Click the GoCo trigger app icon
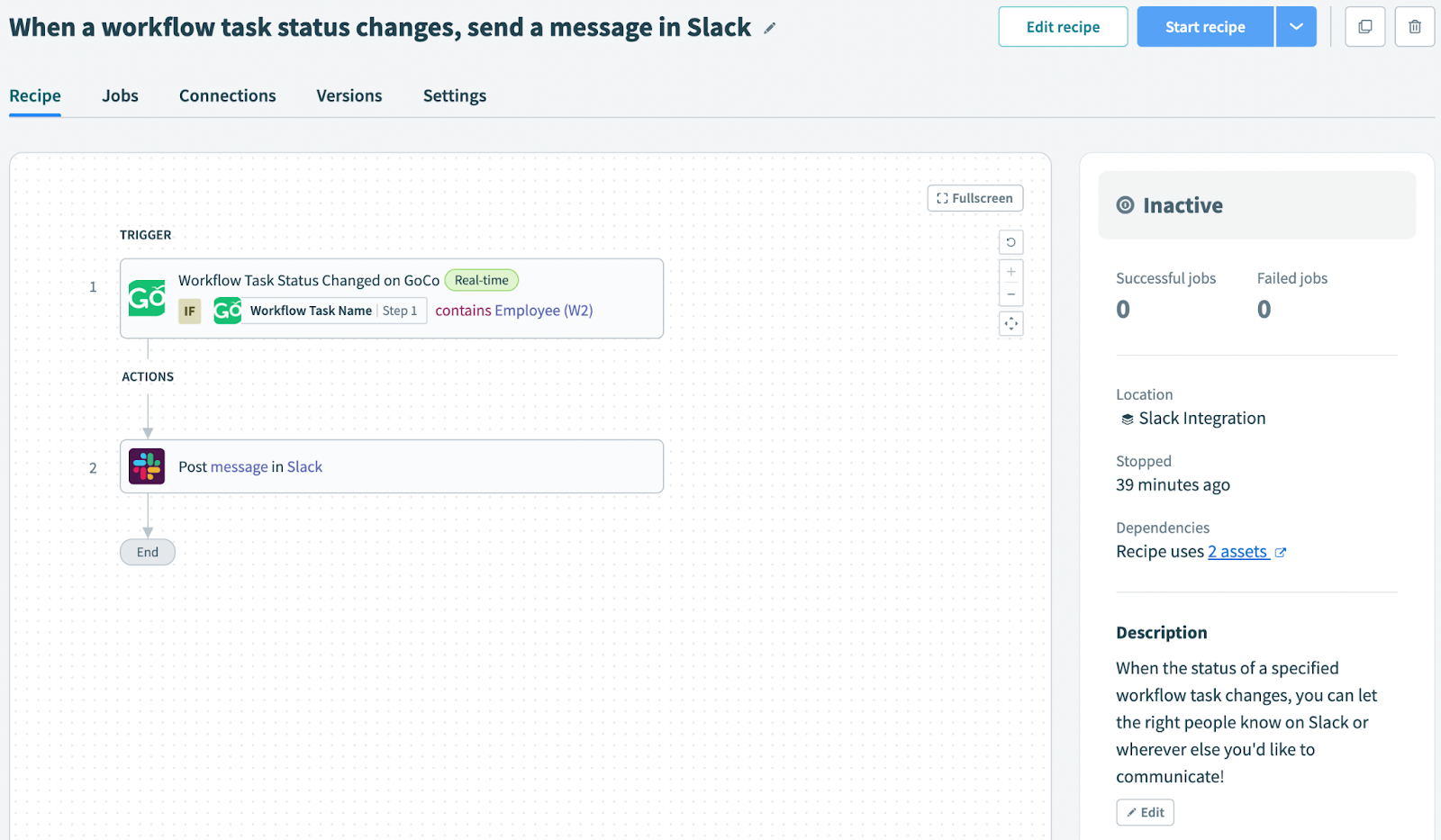Image resolution: width=1441 pixels, height=840 pixels. pyautogui.click(x=147, y=298)
